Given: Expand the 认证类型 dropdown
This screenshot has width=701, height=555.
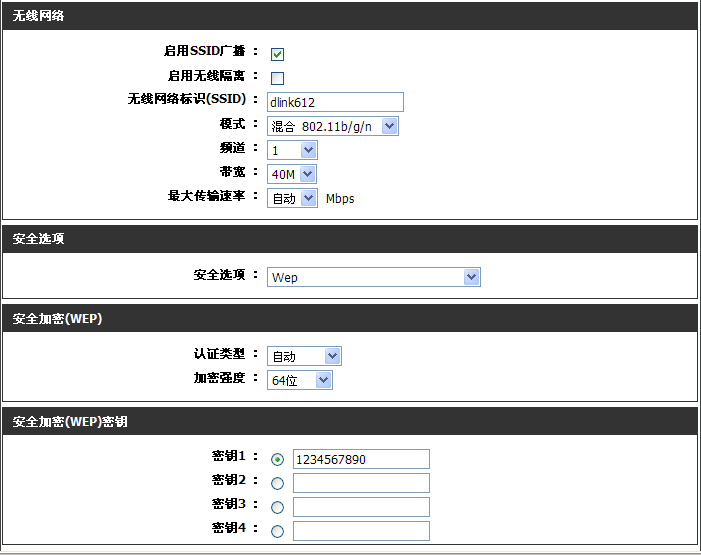Looking at the screenshot, I should pos(304,356).
